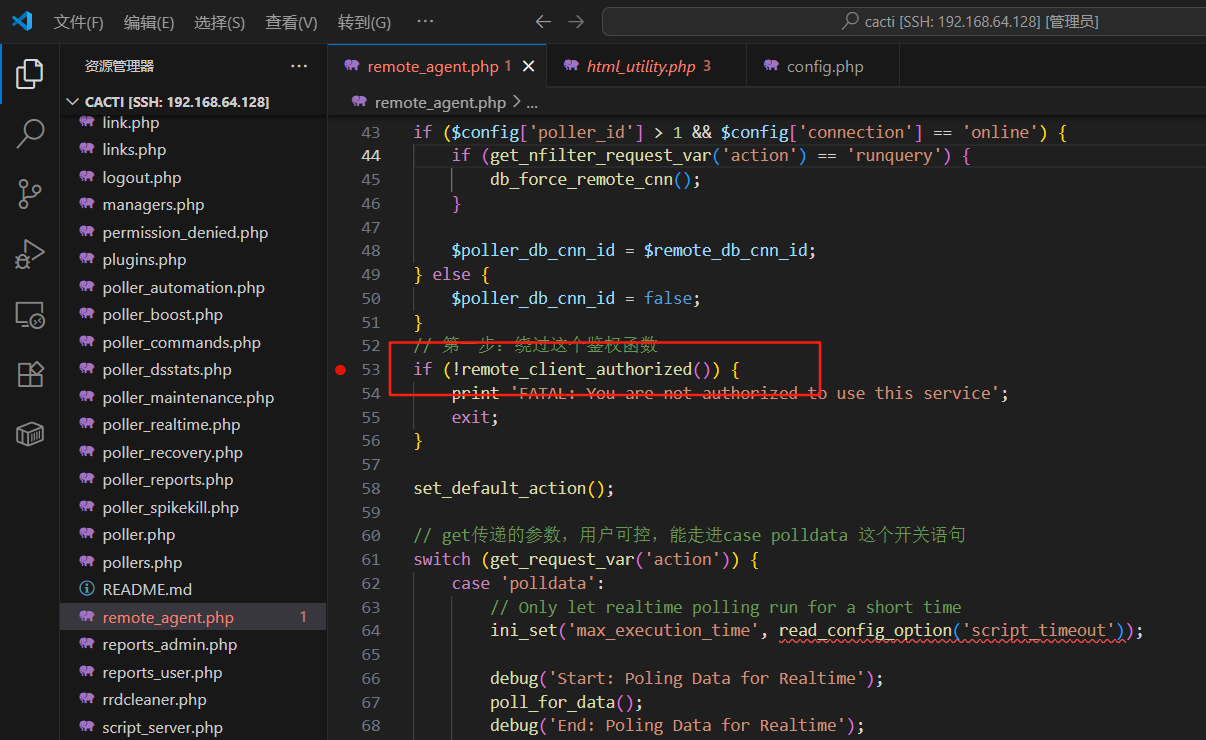Click remote_agent.php in the breadcrumb
1206x740 pixels.
click(x=440, y=102)
